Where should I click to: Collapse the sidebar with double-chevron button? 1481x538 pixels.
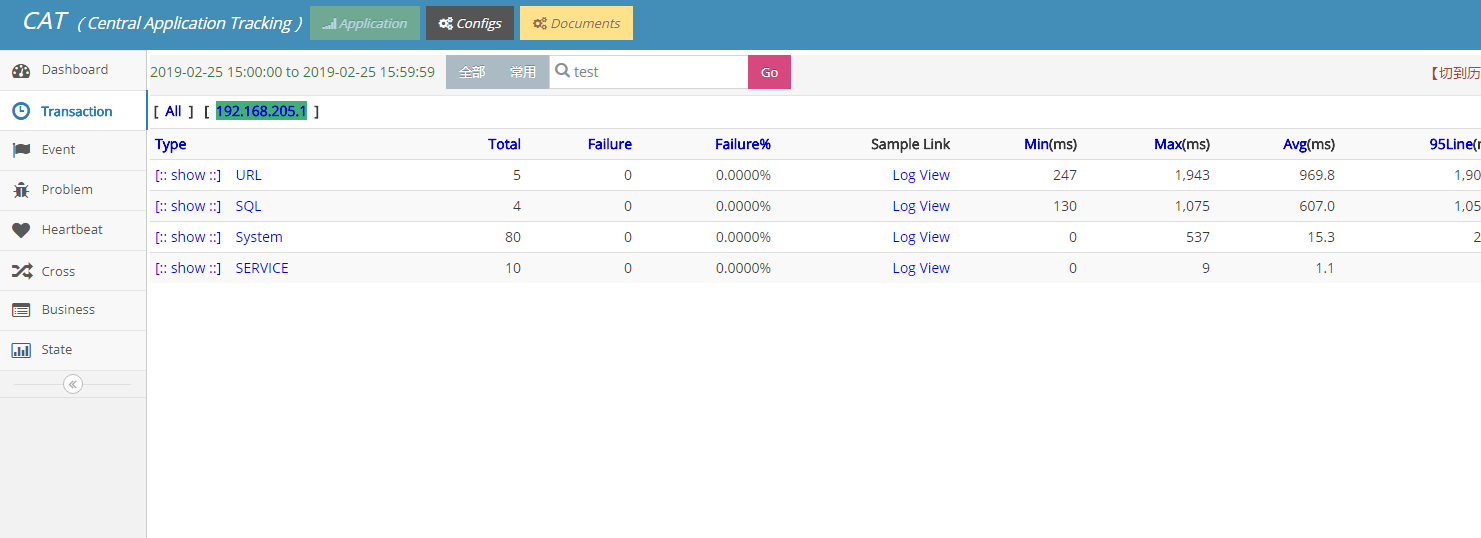[73, 384]
